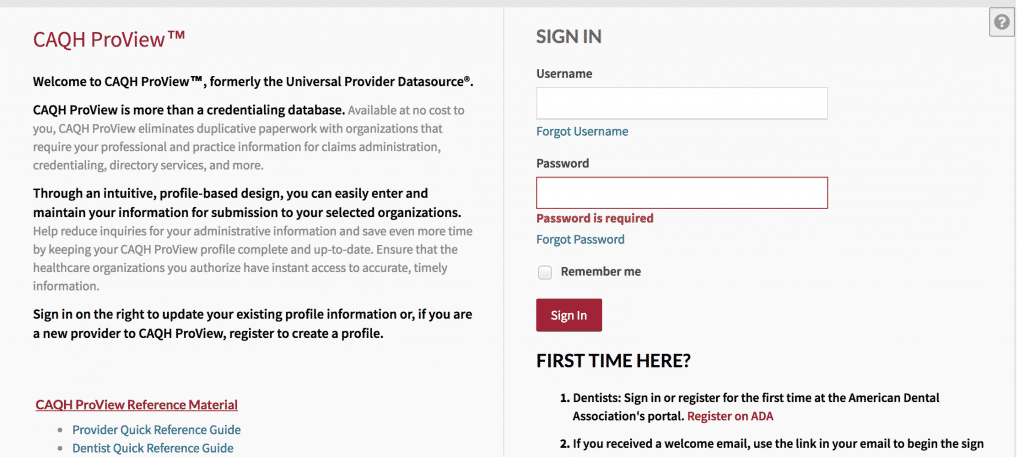Click the Username field label
The image size is (1024, 457).
564,74
